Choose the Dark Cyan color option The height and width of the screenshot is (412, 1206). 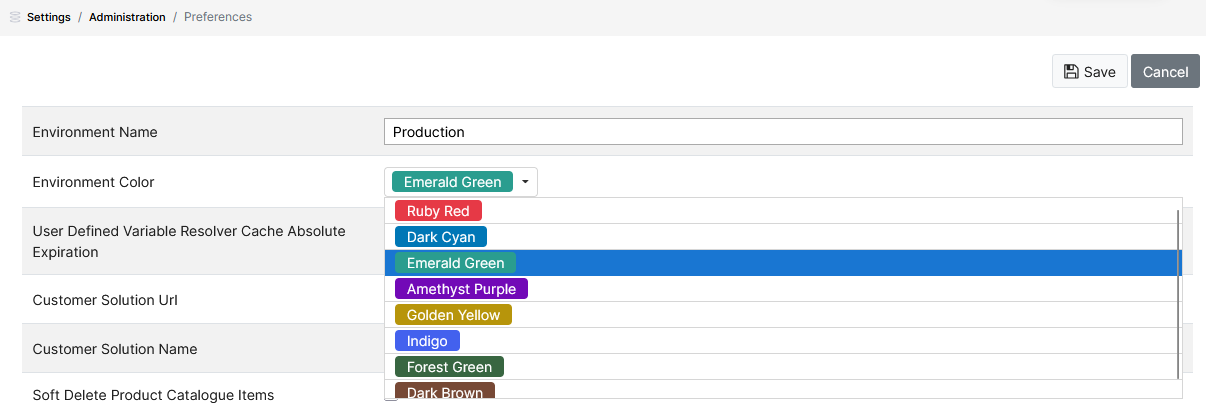pyautogui.click(x=441, y=237)
